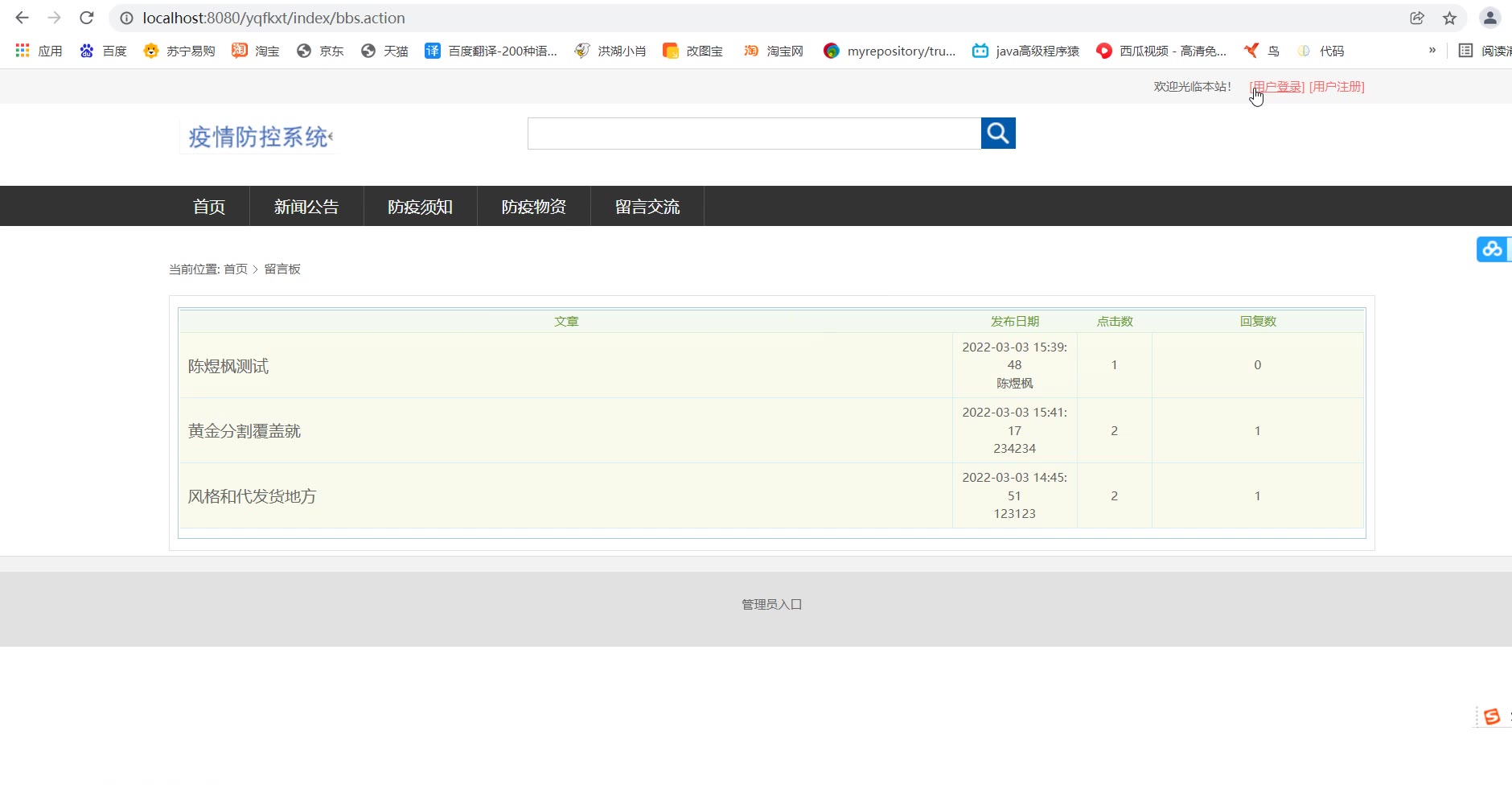Open the myrepository bookmark
Screen dimensions: 1512x785
pos(890,51)
